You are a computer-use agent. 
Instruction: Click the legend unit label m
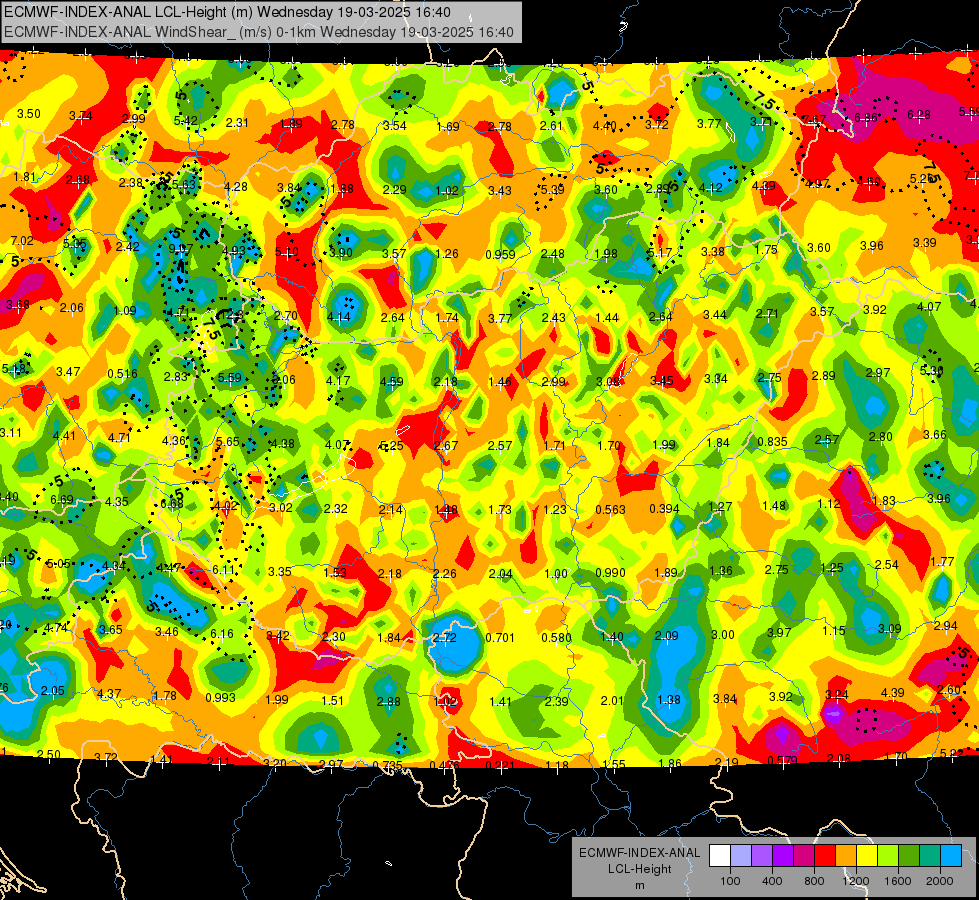point(639,886)
